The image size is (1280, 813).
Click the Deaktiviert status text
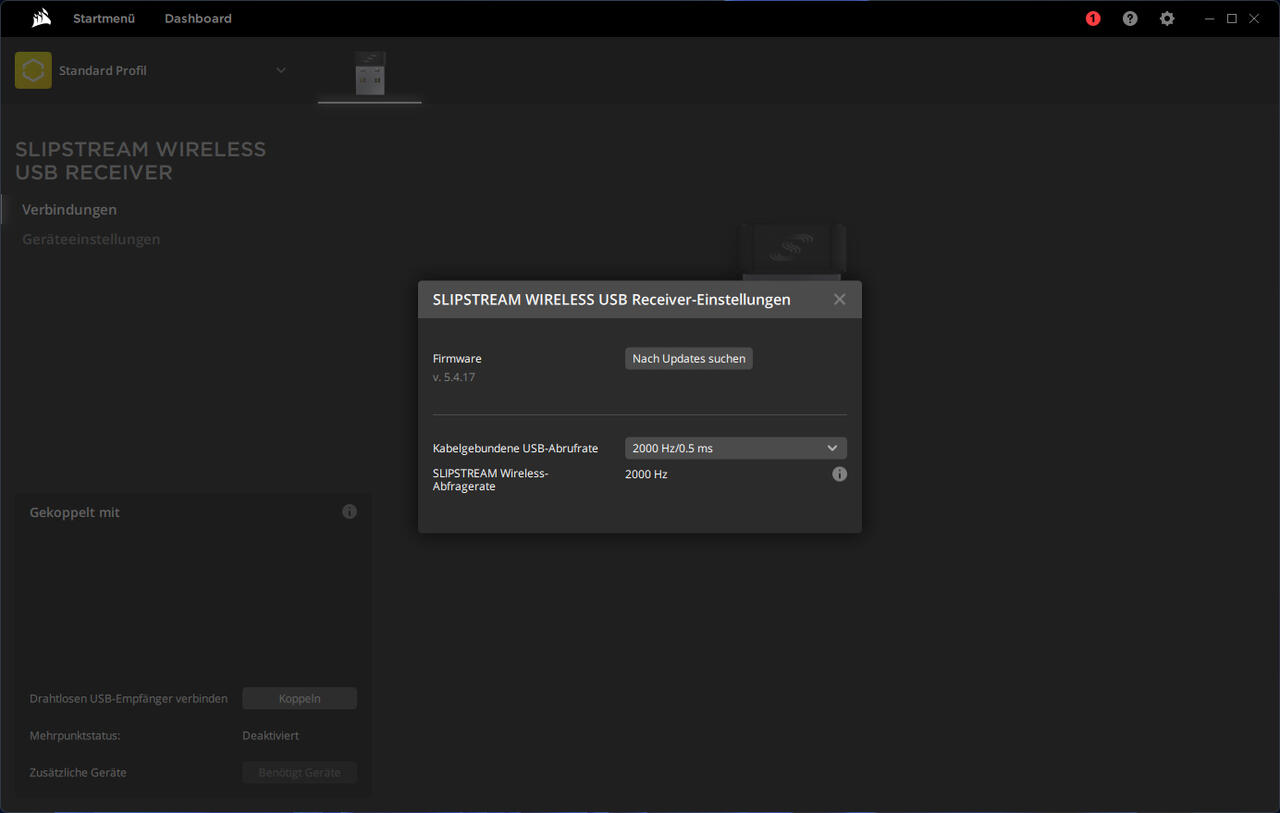pyautogui.click(x=270, y=735)
